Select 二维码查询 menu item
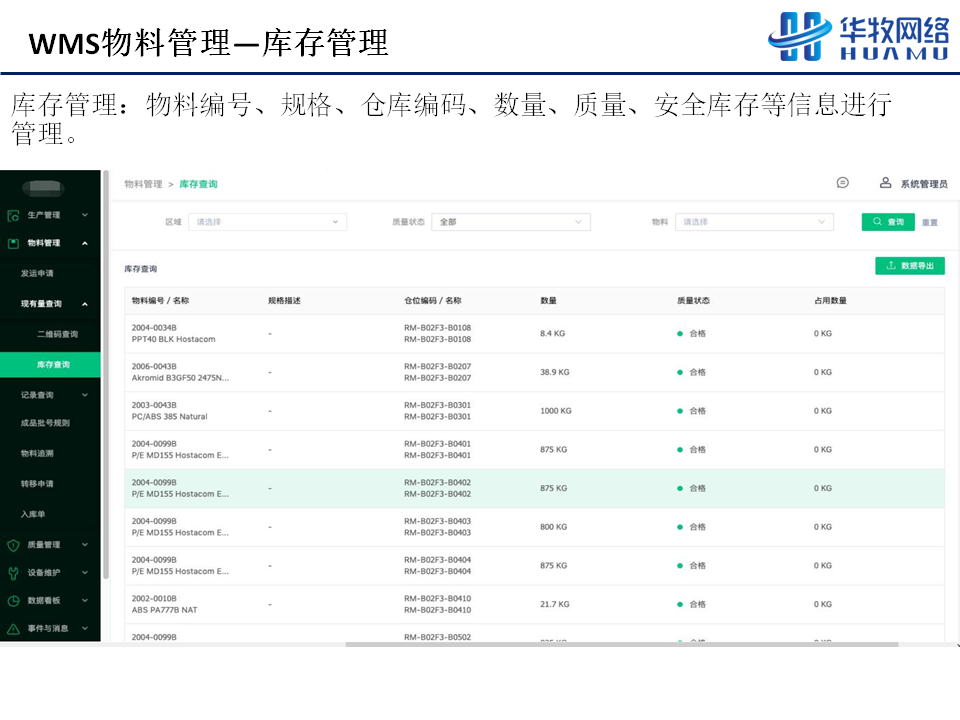Viewport: 960px width, 720px height. point(58,334)
